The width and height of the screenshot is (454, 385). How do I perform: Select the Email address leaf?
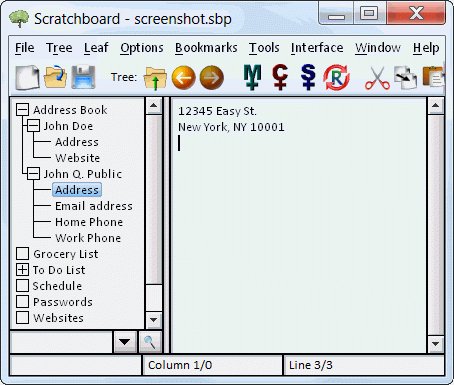[x=94, y=206]
